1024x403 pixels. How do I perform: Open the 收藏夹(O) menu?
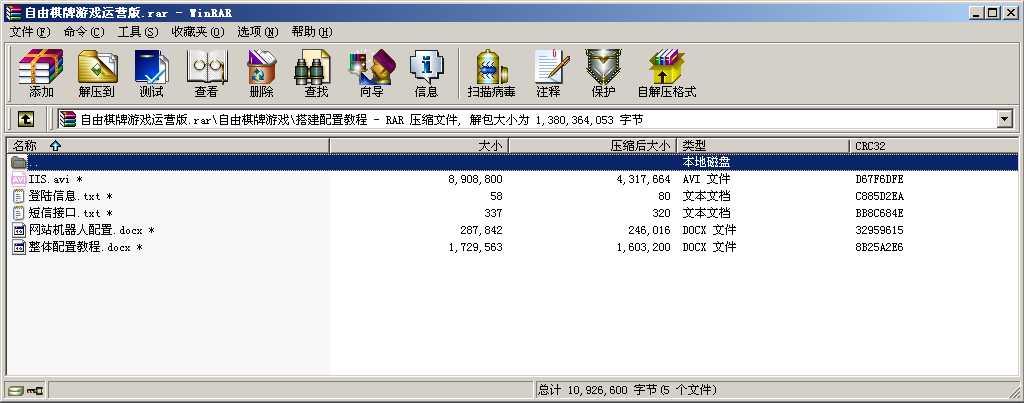click(197, 31)
